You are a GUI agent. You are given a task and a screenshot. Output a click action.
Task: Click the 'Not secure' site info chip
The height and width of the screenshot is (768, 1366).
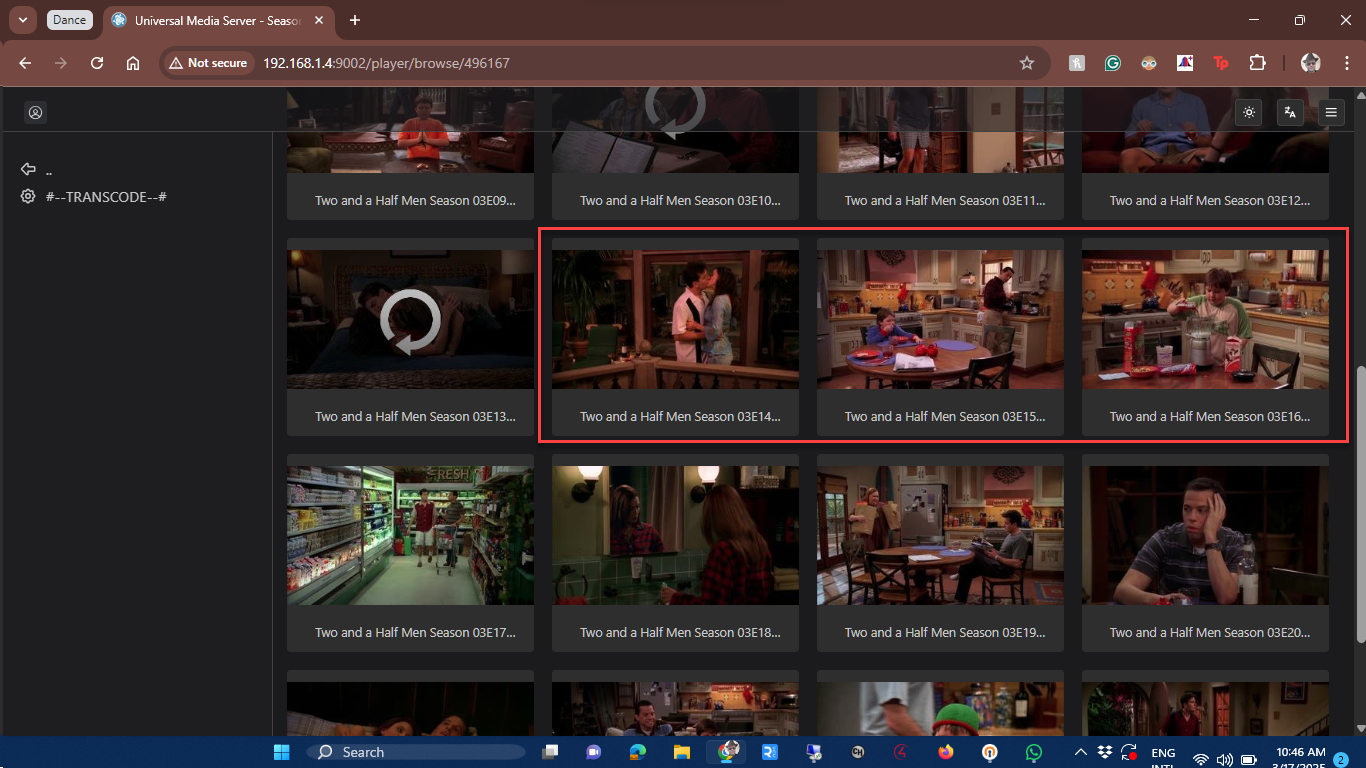(x=208, y=63)
